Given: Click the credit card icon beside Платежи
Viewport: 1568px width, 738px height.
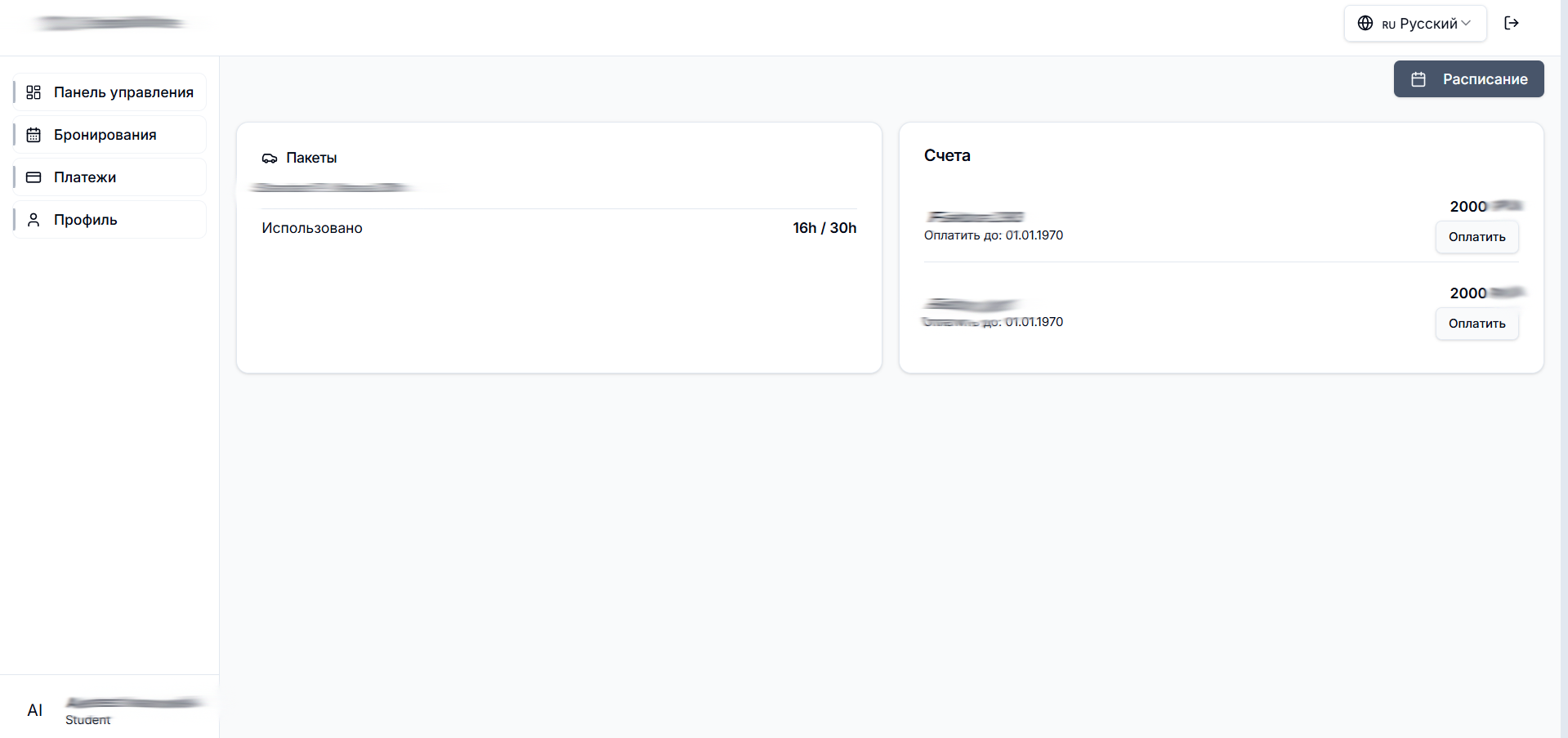Looking at the screenshot, I should coord(34,177).
